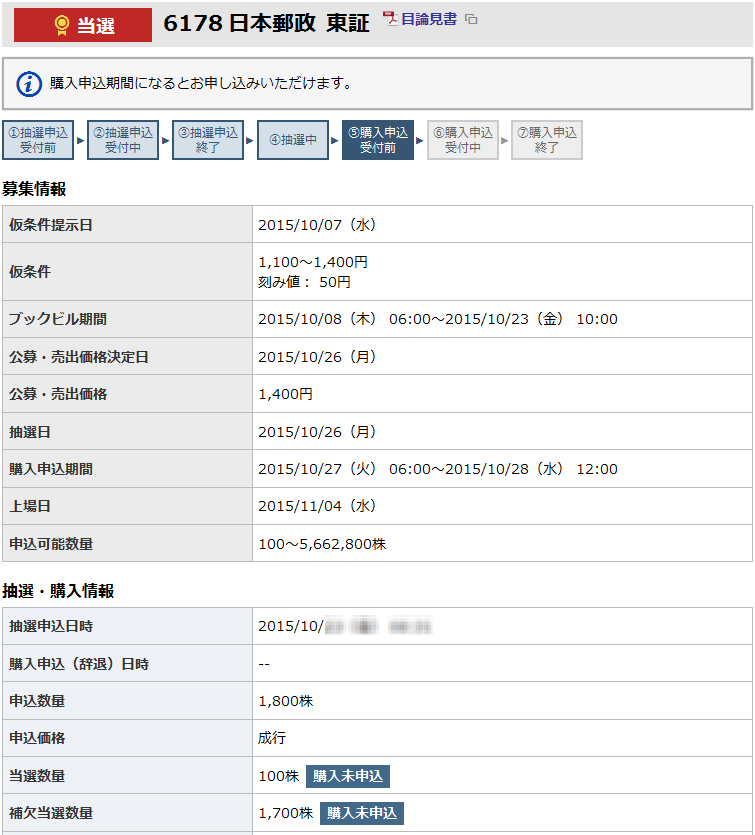Image resolution: width=755 pixels, height=835 pixels.
Task: Click the 申込可能数量 label cell
Action: tap(127, 544)
